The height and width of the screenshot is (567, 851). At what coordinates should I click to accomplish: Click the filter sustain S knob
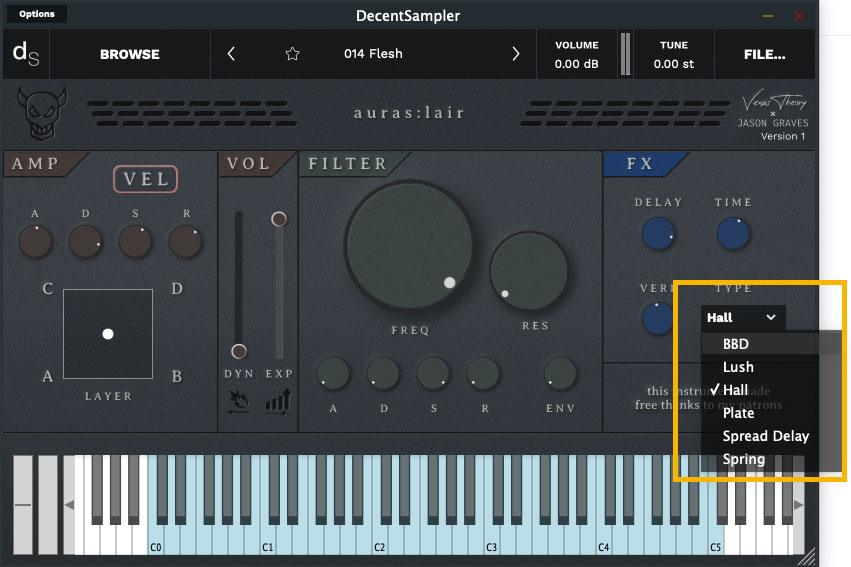tap(433, 373)
